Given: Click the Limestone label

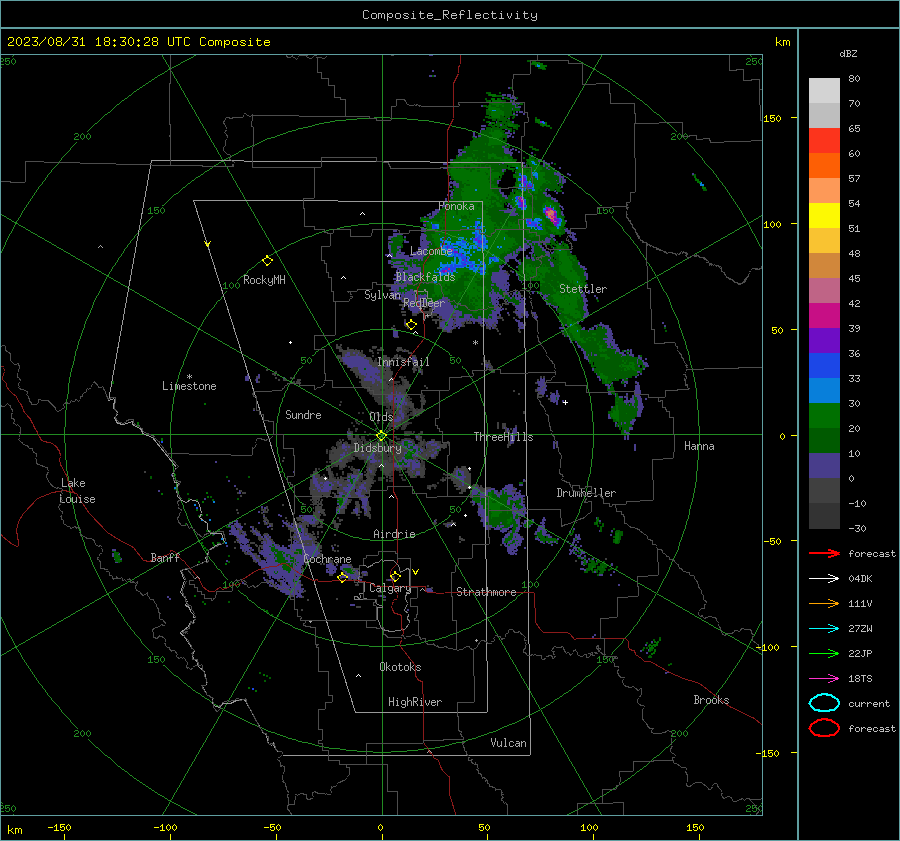Looking at the screenshot, I should point(189,386).
